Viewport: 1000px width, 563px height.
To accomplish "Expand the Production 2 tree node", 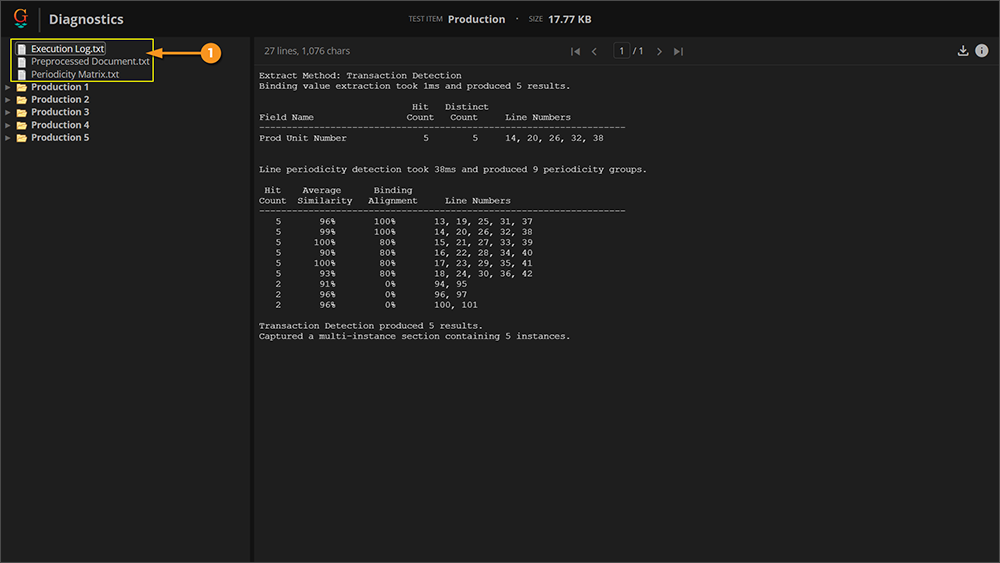I will [8, 100].
